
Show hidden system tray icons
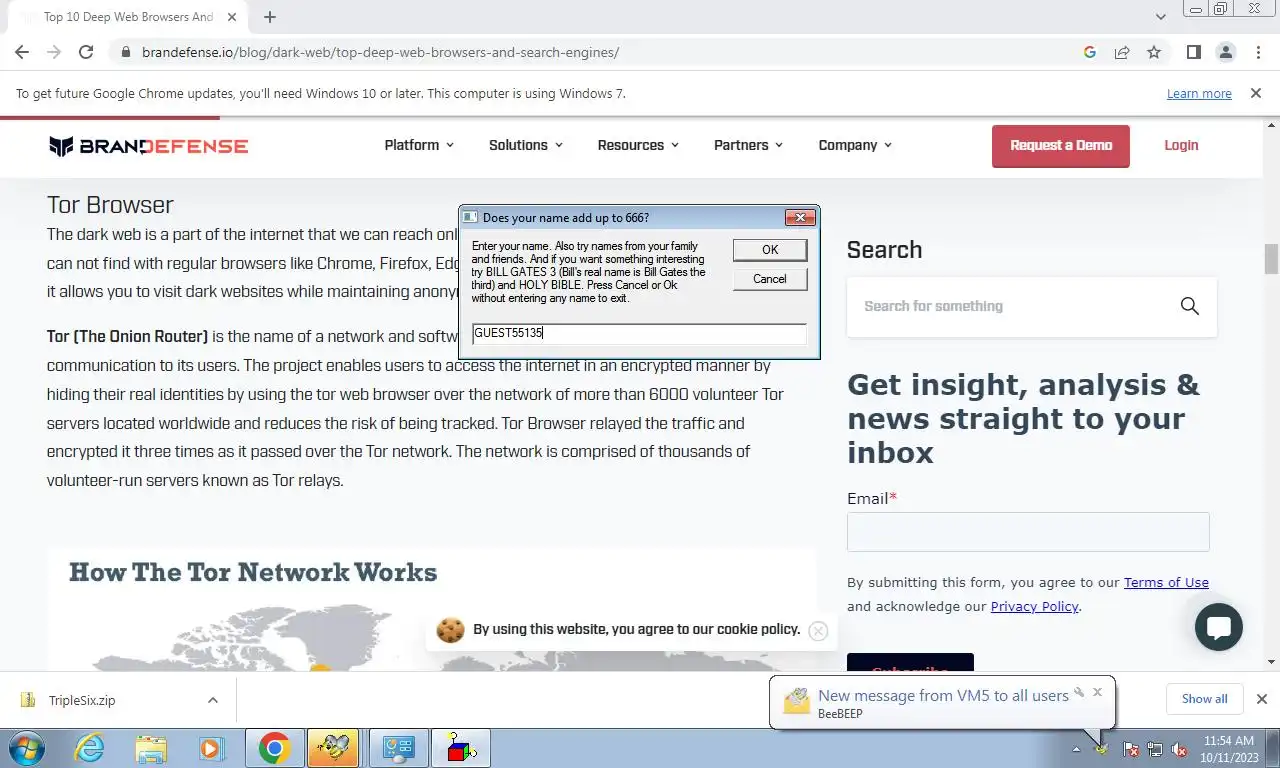click(x=1077, y=748)
